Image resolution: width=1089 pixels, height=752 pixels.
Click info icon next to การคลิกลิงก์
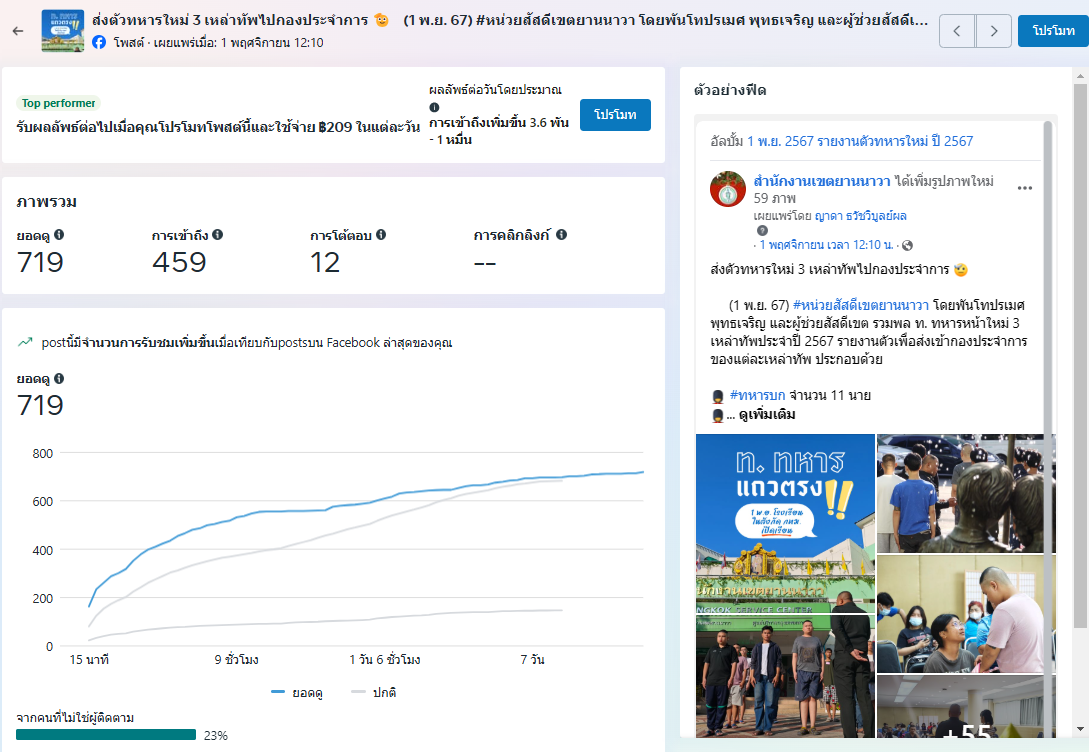pyautogui.click(x=561, y=235)
